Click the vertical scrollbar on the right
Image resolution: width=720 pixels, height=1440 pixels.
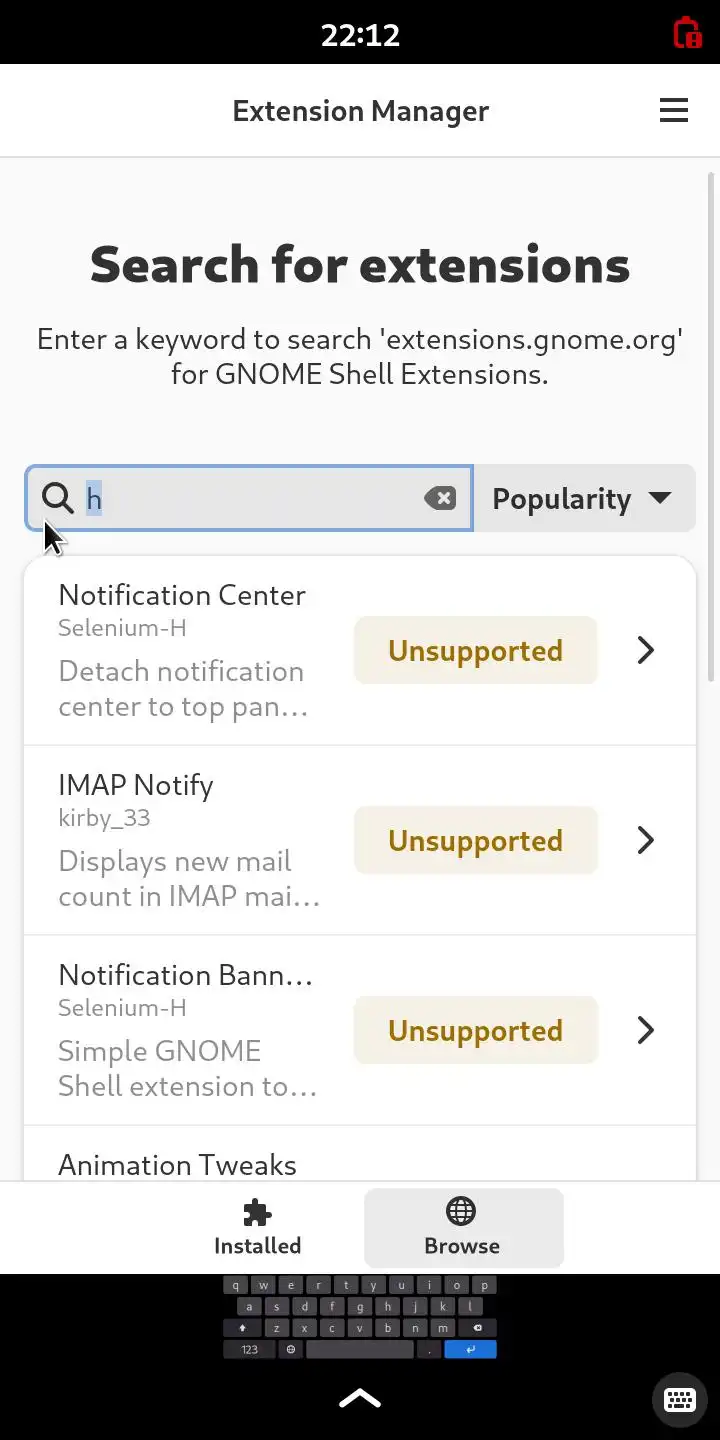pyautogui.click(x=711, y=430)
